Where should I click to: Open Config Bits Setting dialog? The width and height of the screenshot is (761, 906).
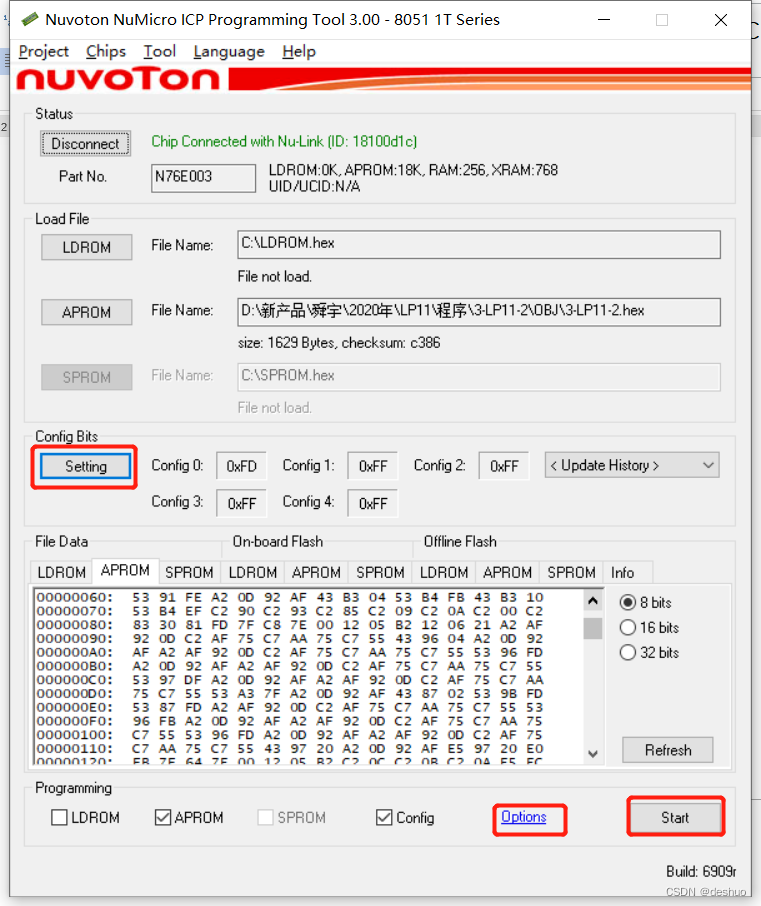pyautogui.click(x=86, y=466)
